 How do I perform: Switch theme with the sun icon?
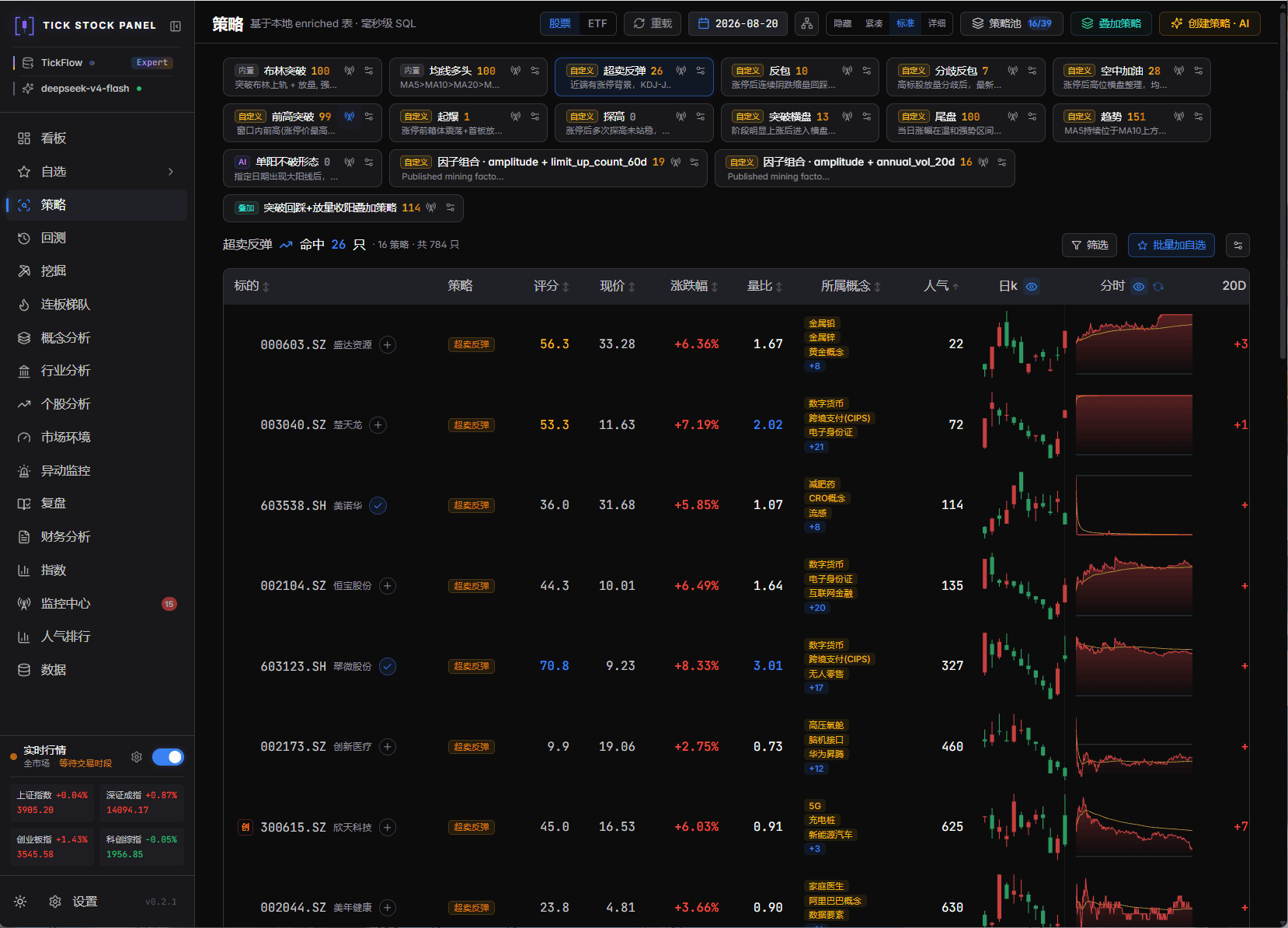(20, 902)
